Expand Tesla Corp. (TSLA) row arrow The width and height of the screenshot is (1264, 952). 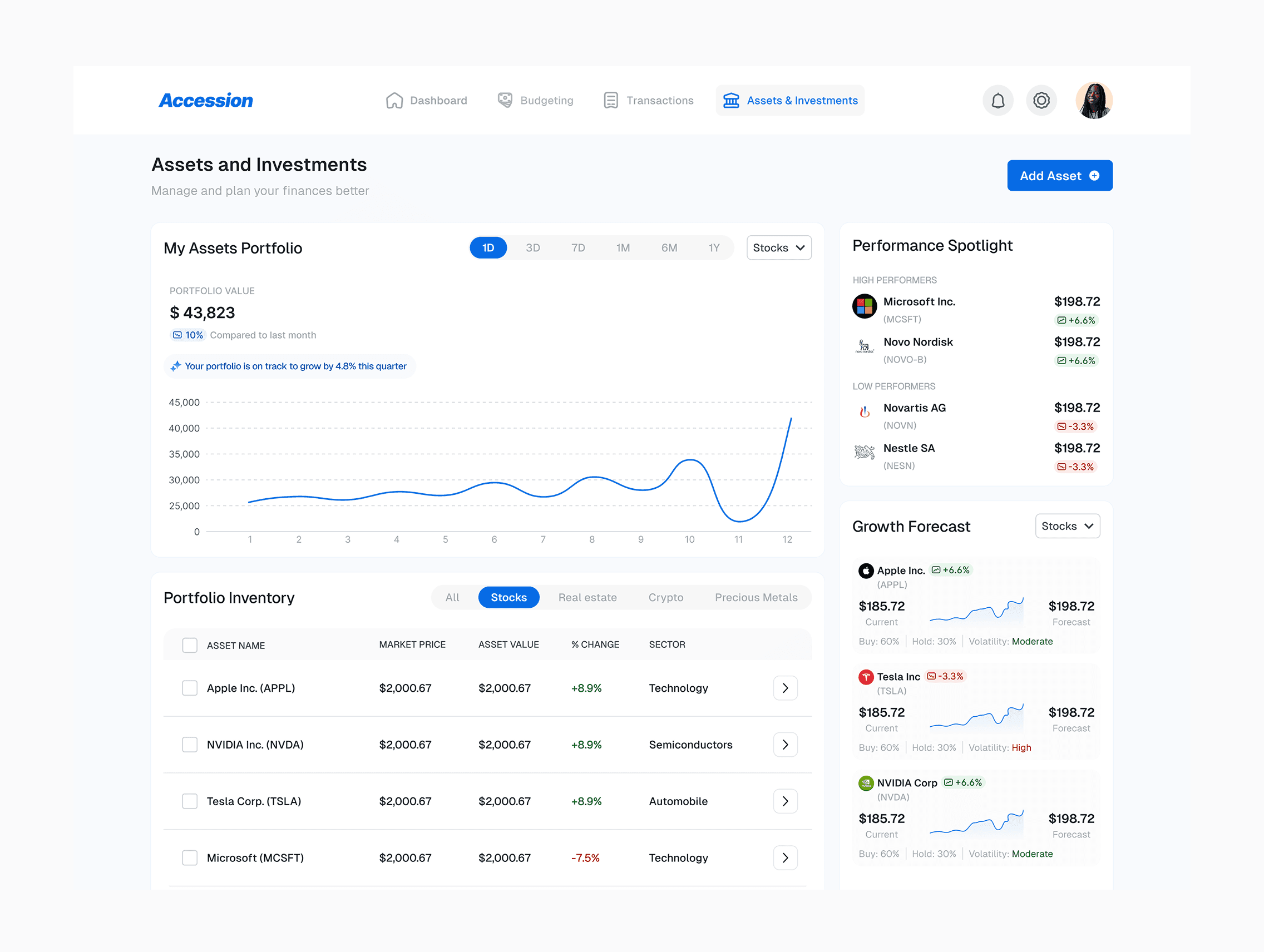coord(785,801)
